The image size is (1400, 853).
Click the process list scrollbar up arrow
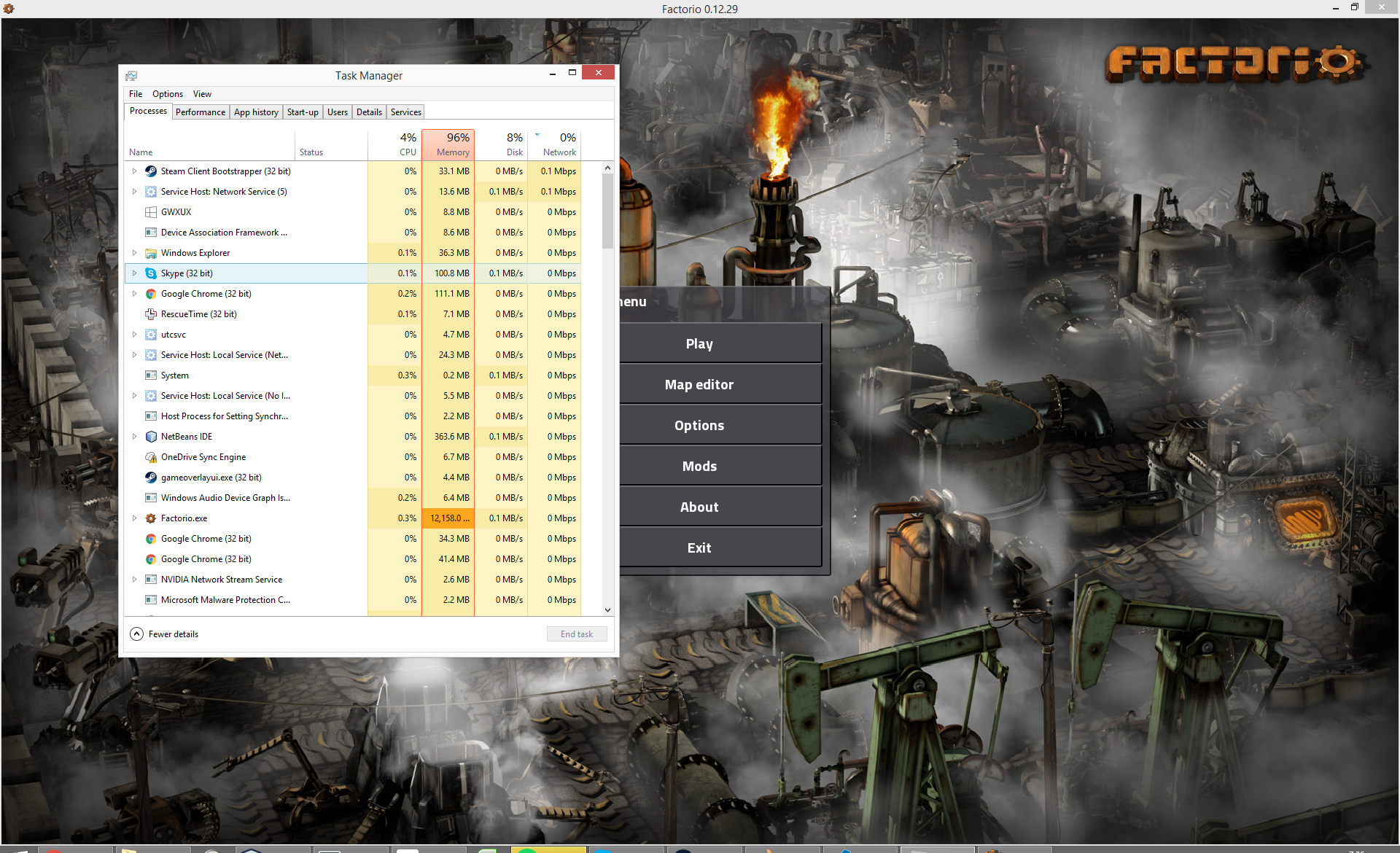click(607, 168)
